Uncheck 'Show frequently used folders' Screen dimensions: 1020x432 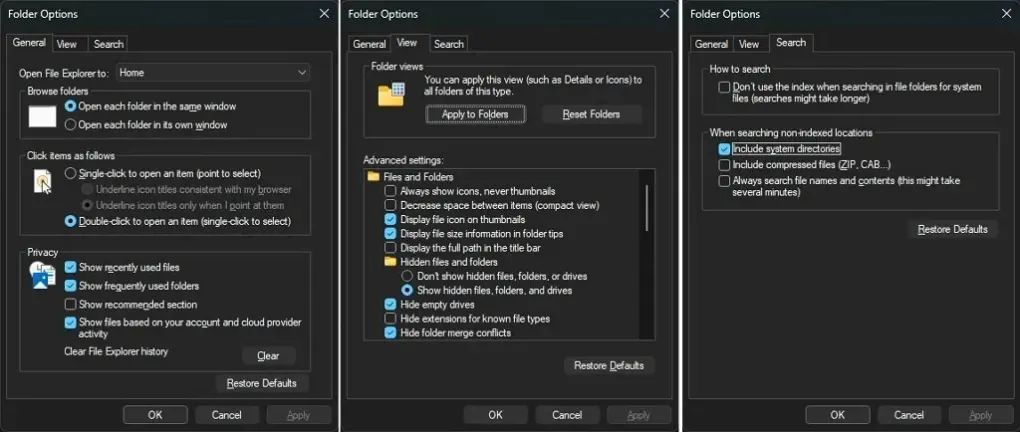pos(70,286)
